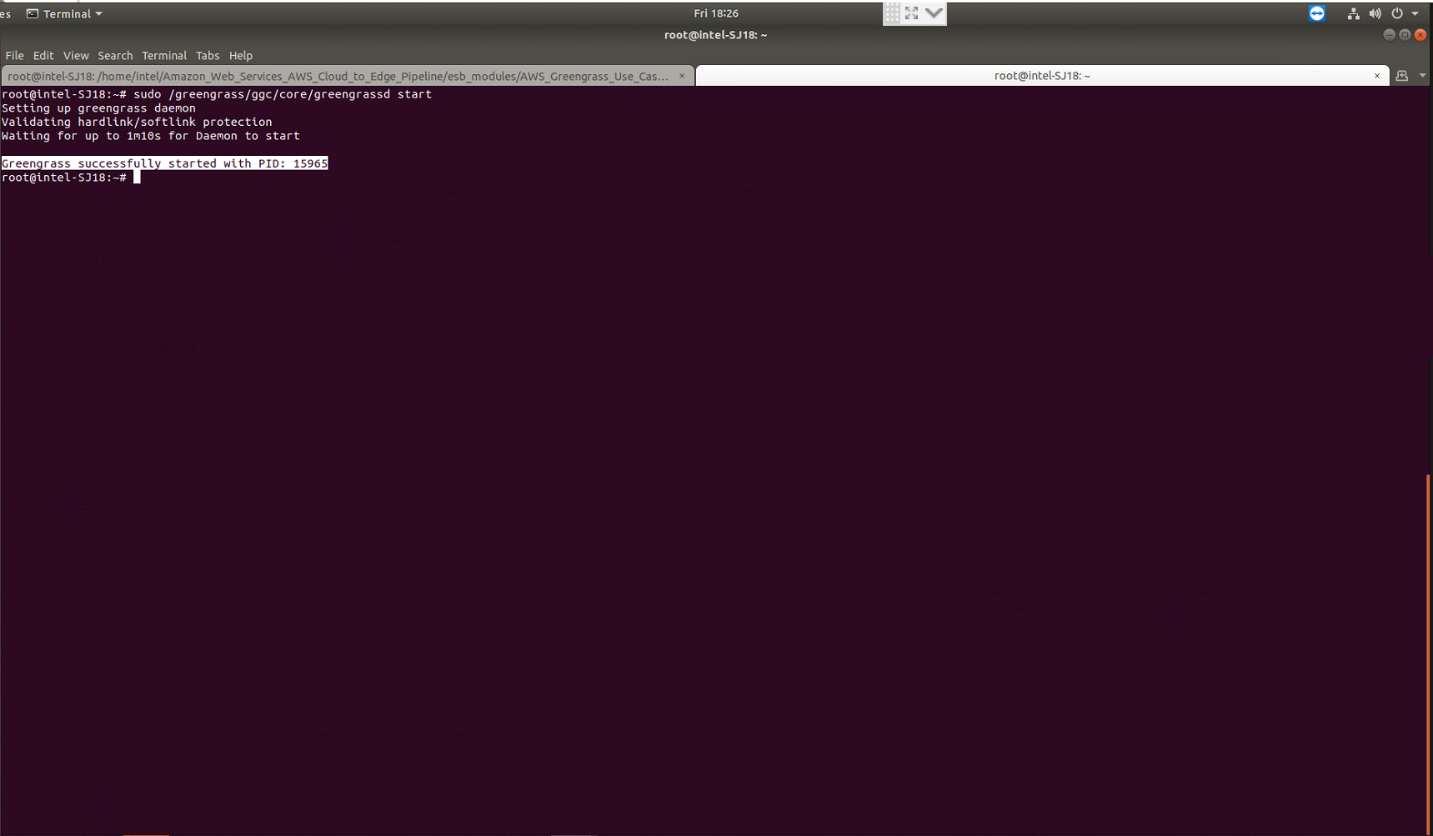Image resolution: width=1433 pixels, height=836 pixels.
Task: Open the Terminal menu in the menu bar
Action: pyautogui.click(x=164, y=56)
